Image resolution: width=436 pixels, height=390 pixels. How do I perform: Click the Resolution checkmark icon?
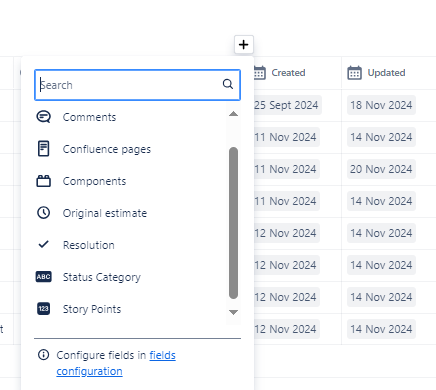[x=43, y=244]
